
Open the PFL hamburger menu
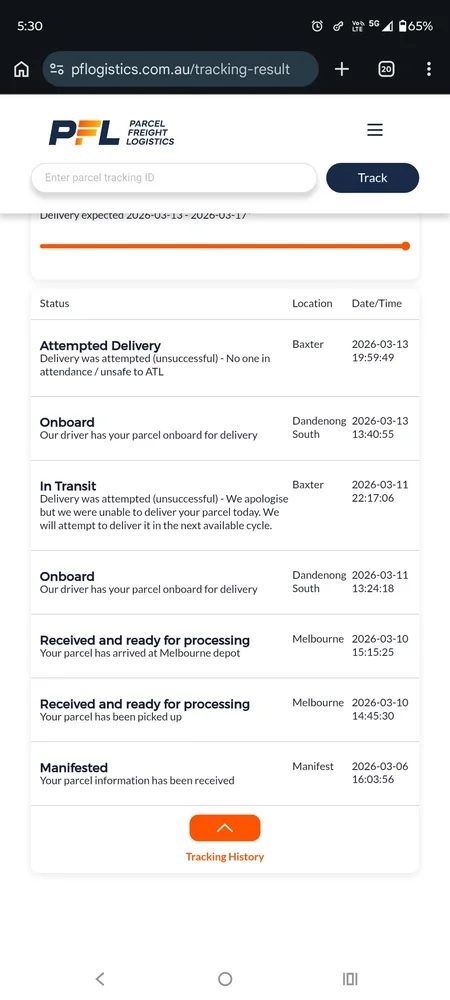tap(375, 131)
